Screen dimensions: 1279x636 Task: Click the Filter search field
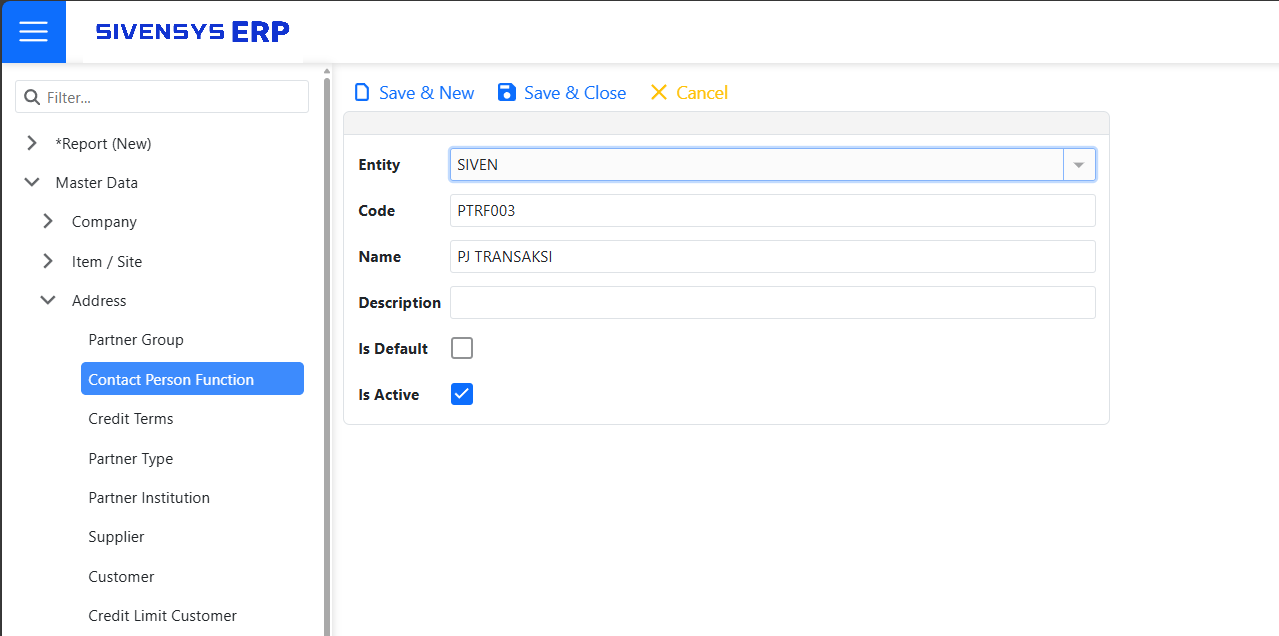point(162,97)
